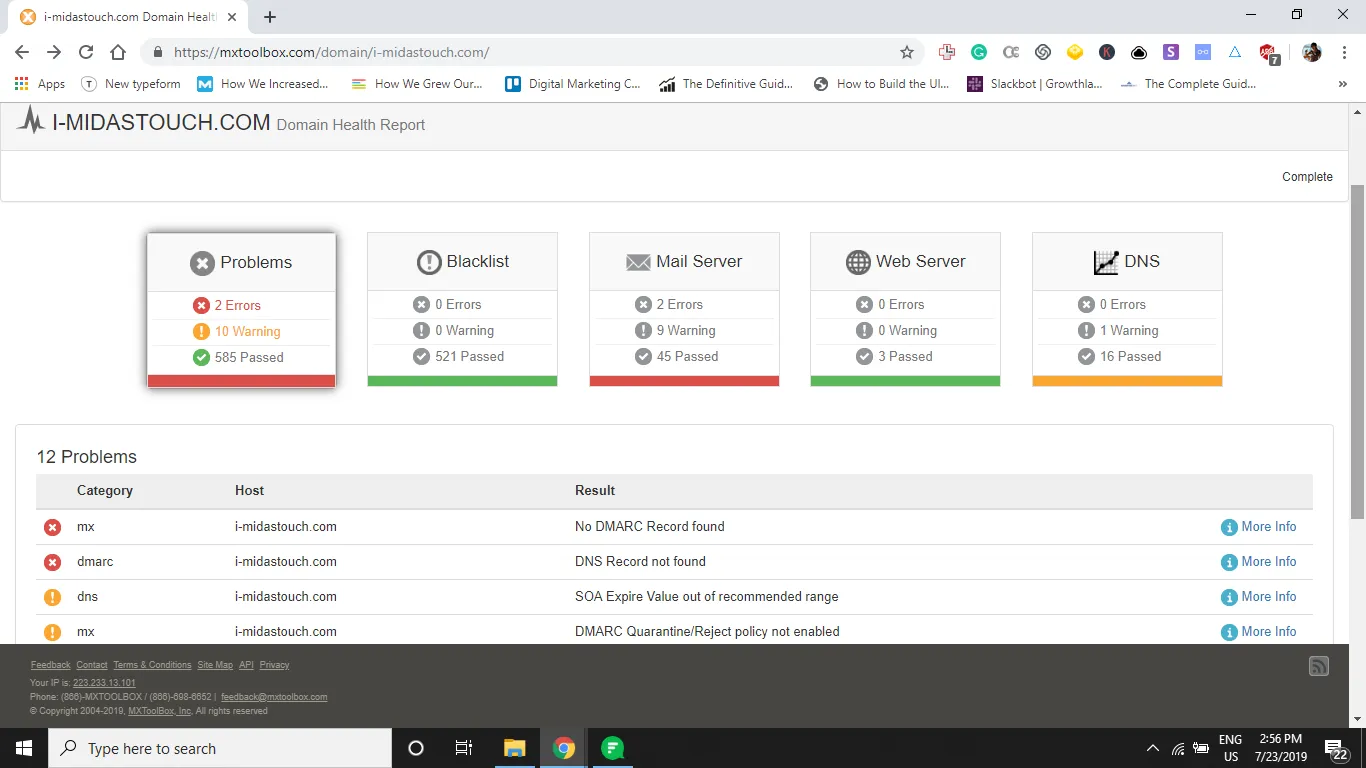Open a new browser tab
1366x768 pixels.
pos(270,16)
